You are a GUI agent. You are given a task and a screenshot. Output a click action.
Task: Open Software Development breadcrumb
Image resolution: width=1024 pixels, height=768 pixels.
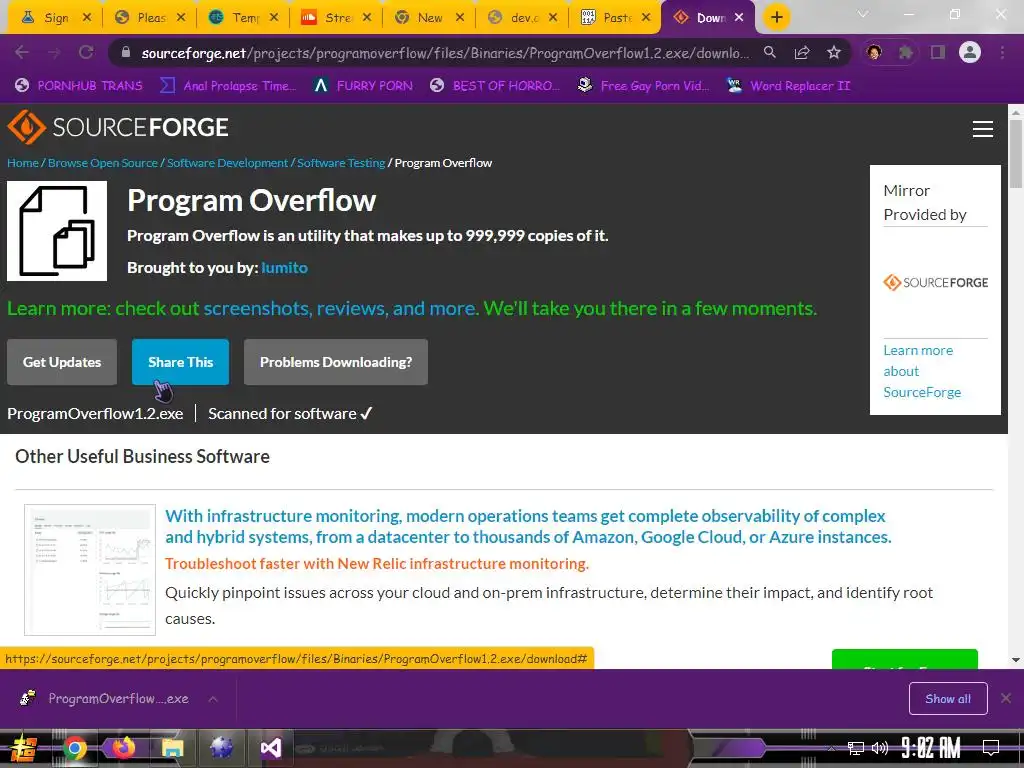point(227,163)
